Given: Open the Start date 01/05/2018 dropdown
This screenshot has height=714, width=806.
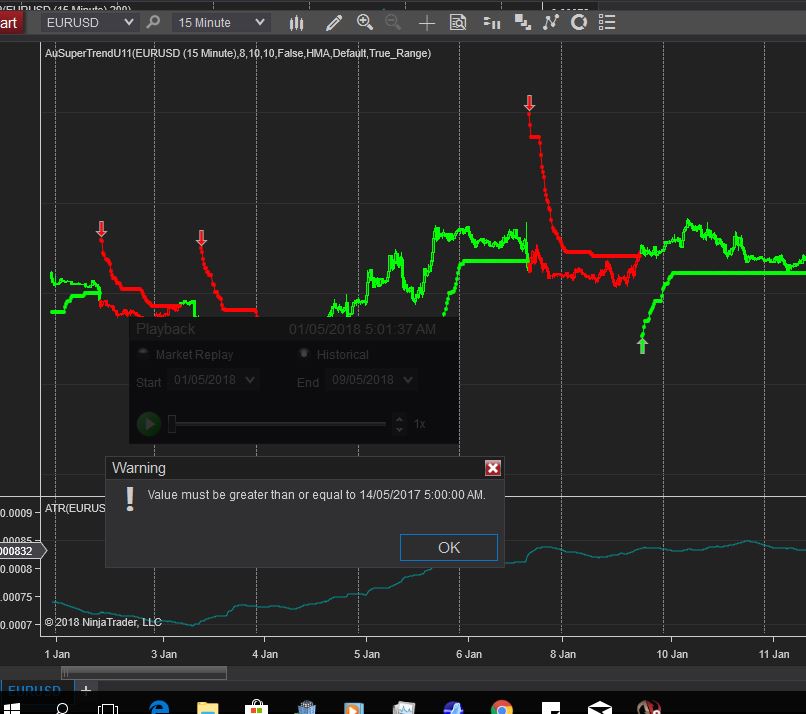Looking at the screenshot, I should pyautogui.click(x=213, y=380).
